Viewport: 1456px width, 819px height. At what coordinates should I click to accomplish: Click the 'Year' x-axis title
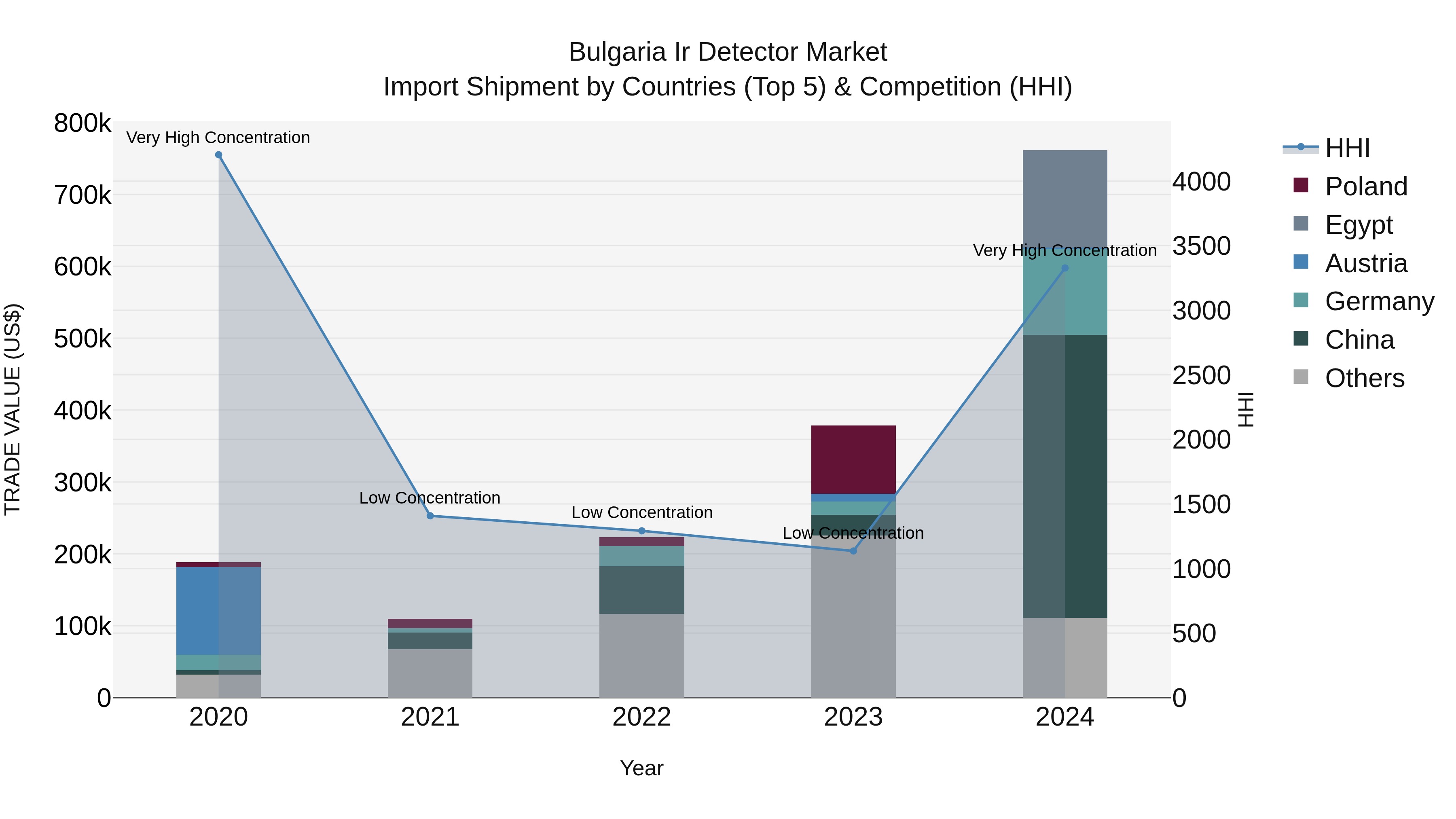[x=641, y=768]
